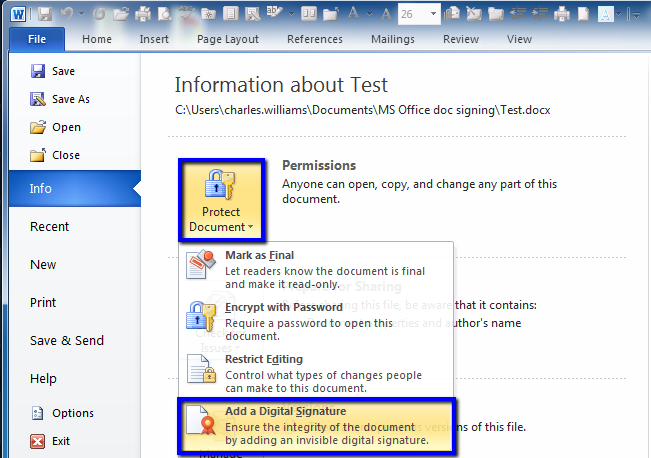Click the Word application icon in title bar
The width and height of the screenshot is (651, 458).
pyautogui.click(x=18, y=14)
